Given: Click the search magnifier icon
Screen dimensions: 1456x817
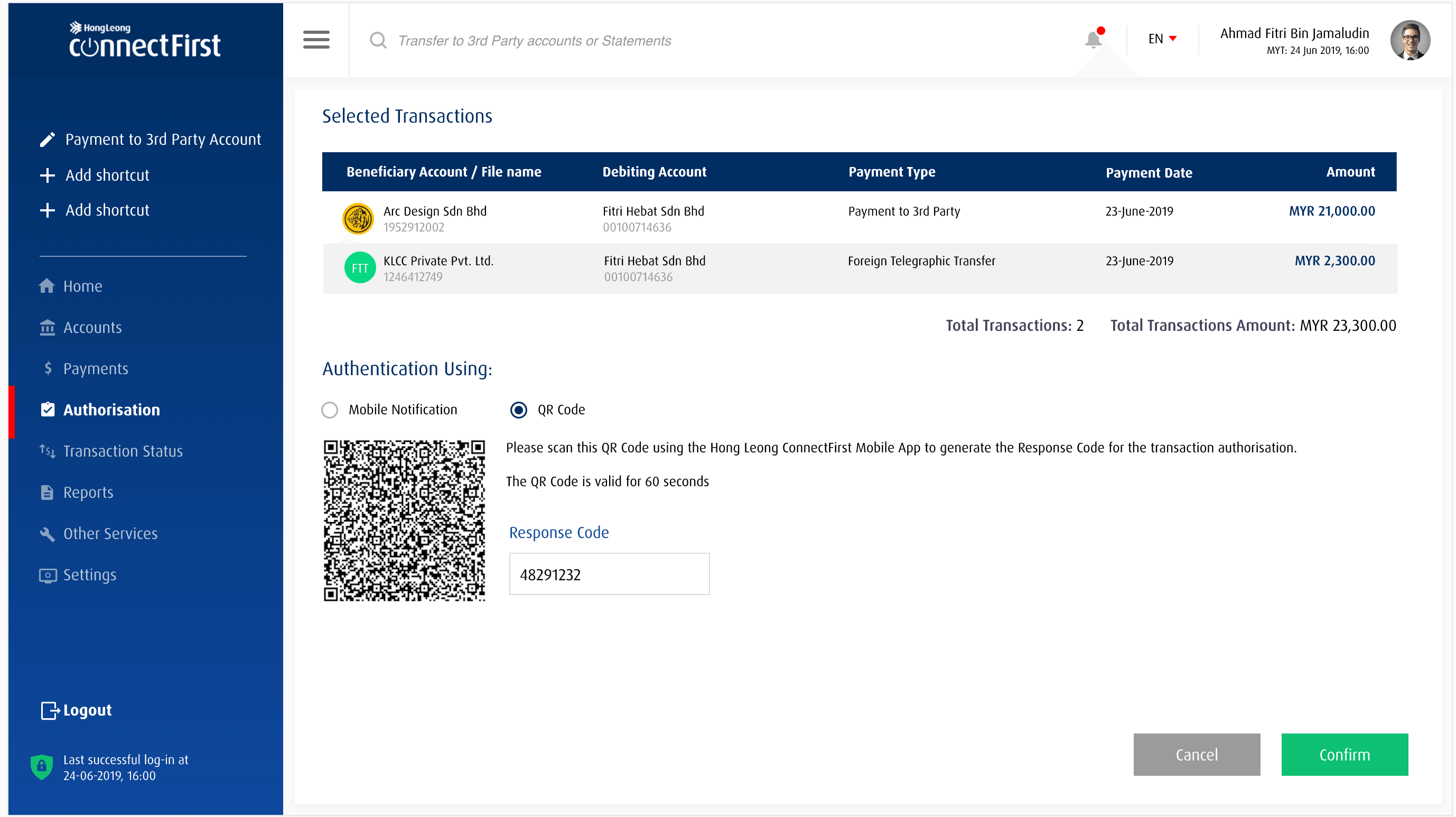Looking at the screenshot, I should pos(378,40).
